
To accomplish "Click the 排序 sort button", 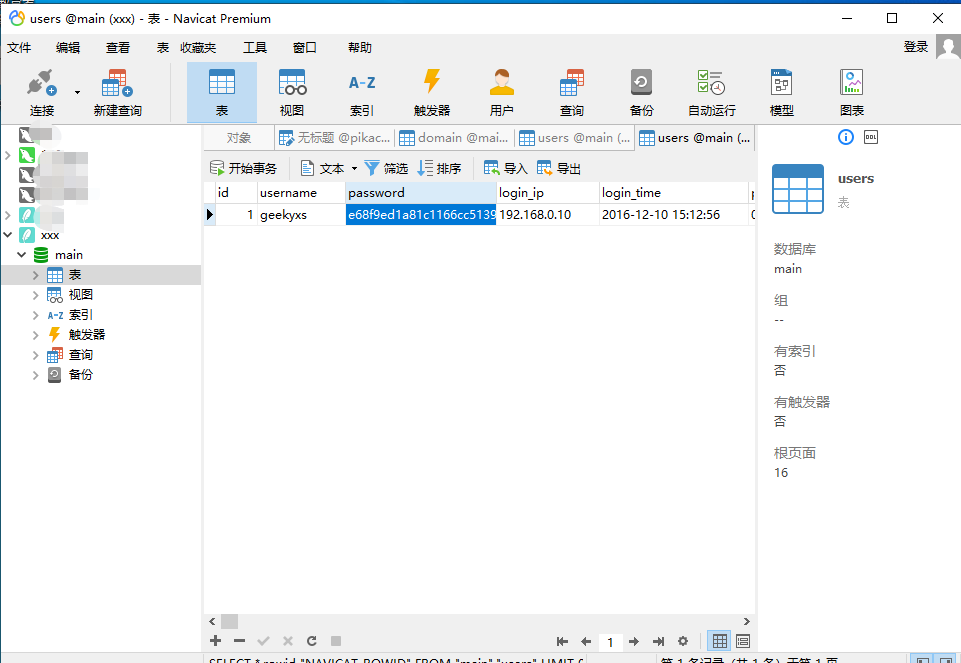I will [x=439, y=169].
